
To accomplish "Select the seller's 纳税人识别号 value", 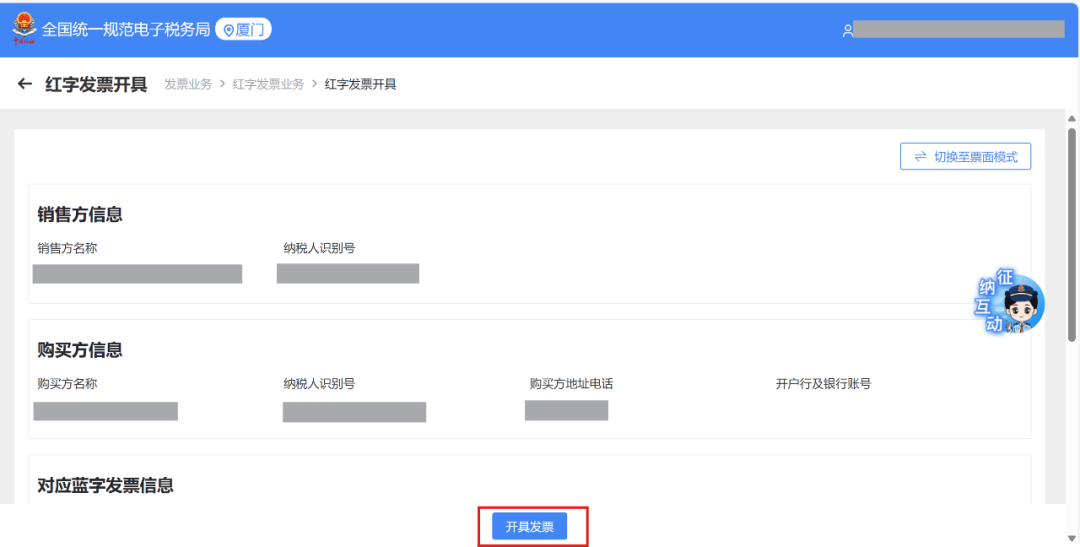I will tap(348, 274).
